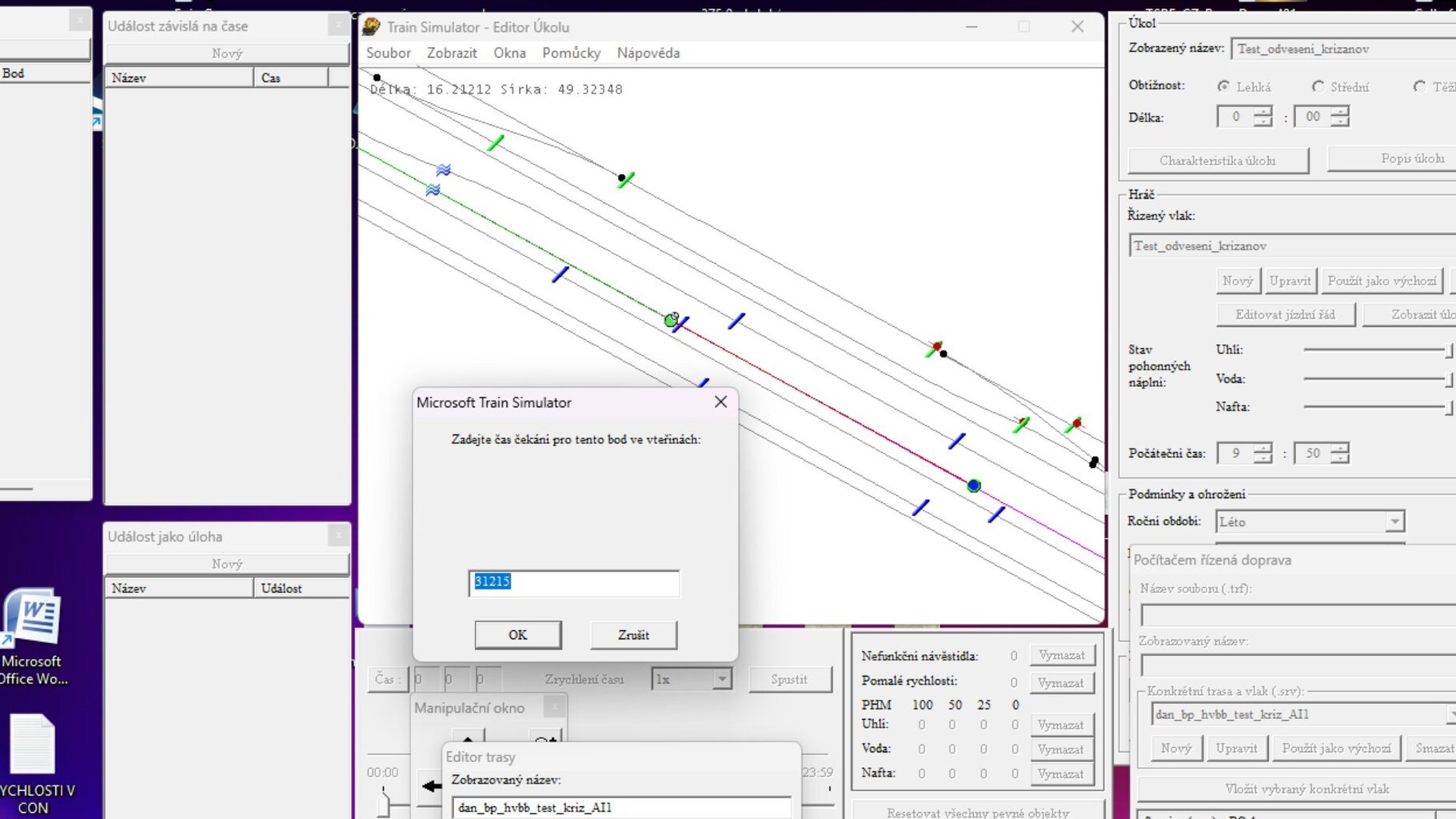Image resolution: width=1456 pixels, height=819 pixels.
Task: Increase the Délka hours stepper value
Action: [1263, 111]
